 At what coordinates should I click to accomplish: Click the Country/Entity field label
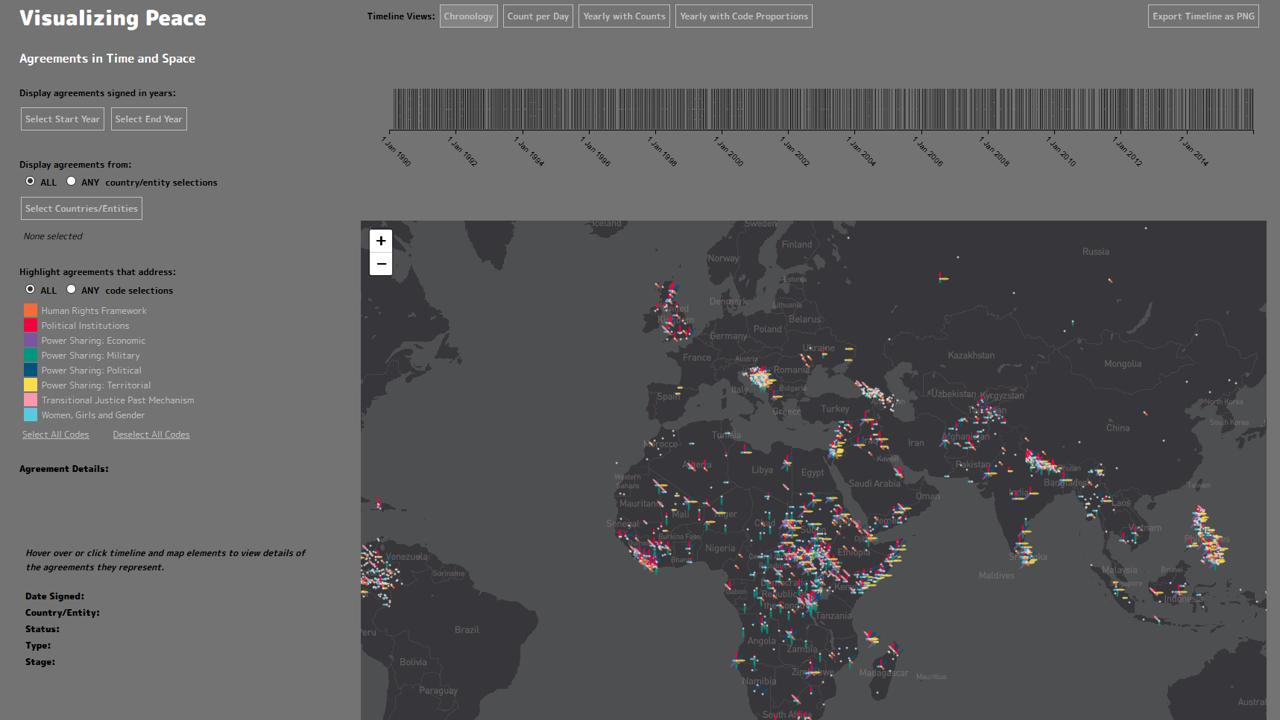(62, 613)
